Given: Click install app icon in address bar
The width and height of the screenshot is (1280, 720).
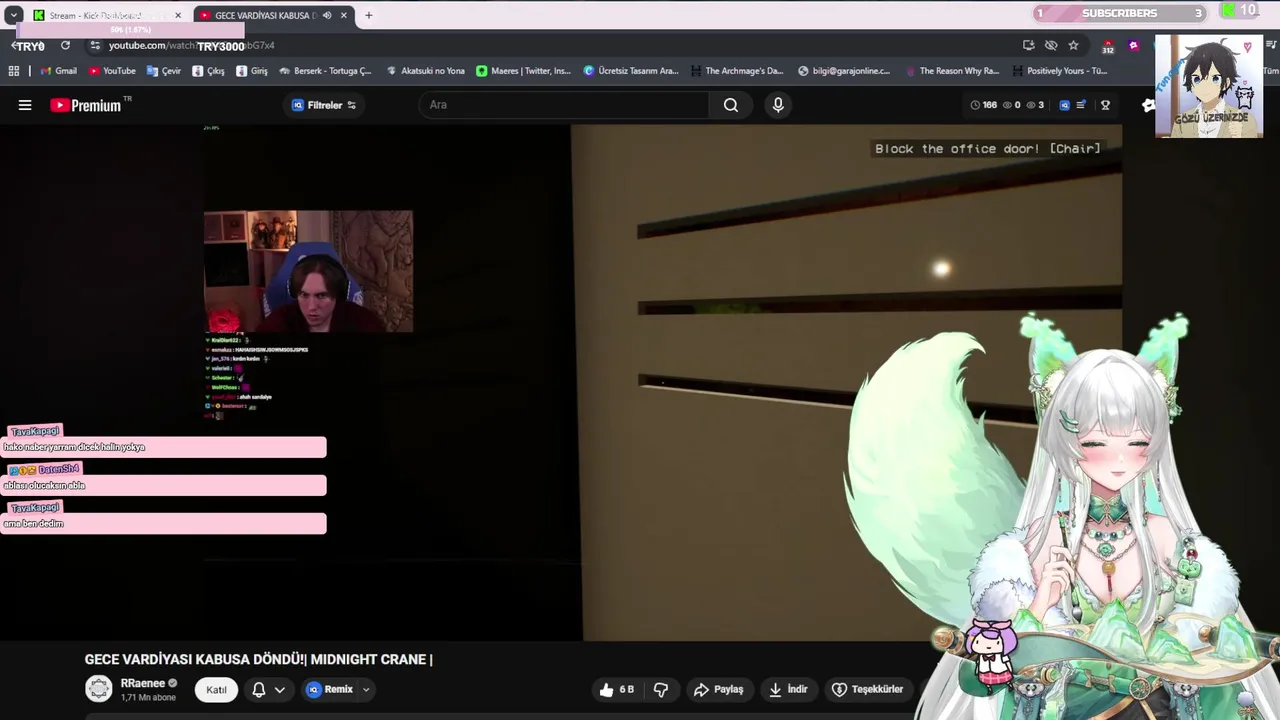Looking at the screenshot, I should click(x=1028, y=45).
